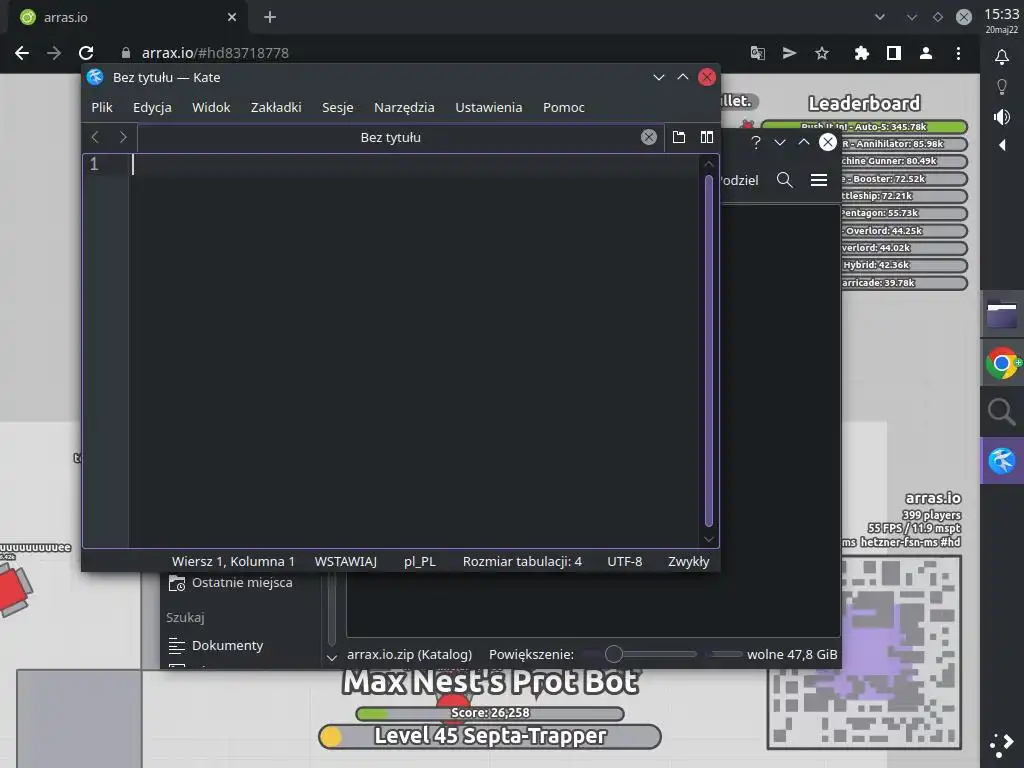Maximize the Kate window with up chevron
Viewport: 1024px width, 768px height.
click(x=682, y=77)
